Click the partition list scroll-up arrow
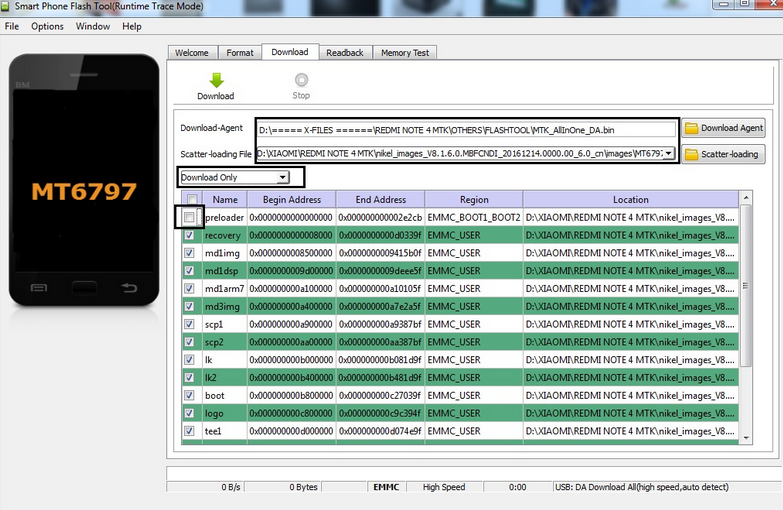This screenshot has height=510, width=783. (746, 198)
